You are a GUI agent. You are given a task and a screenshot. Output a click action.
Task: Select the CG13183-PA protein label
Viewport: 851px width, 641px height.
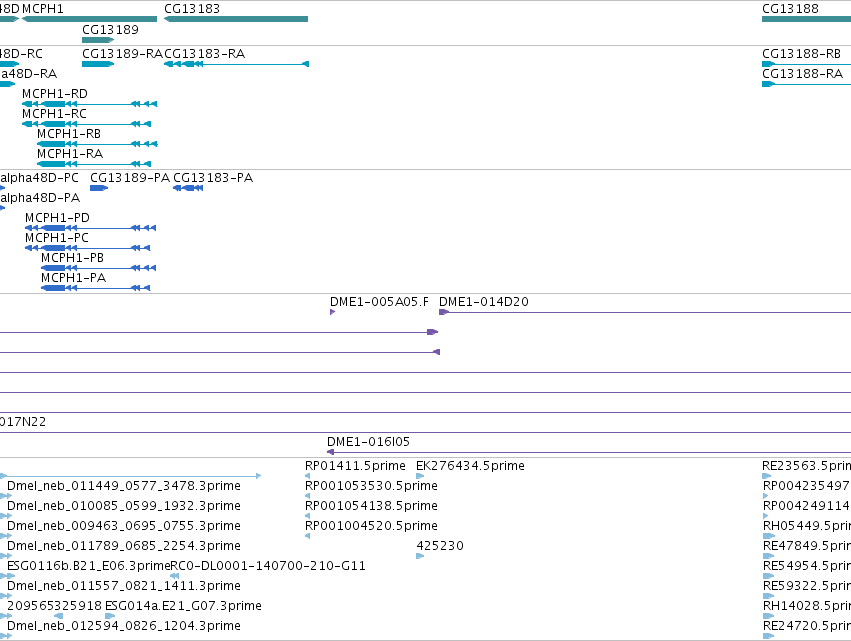pyautogui.click(x=213, y=178)
